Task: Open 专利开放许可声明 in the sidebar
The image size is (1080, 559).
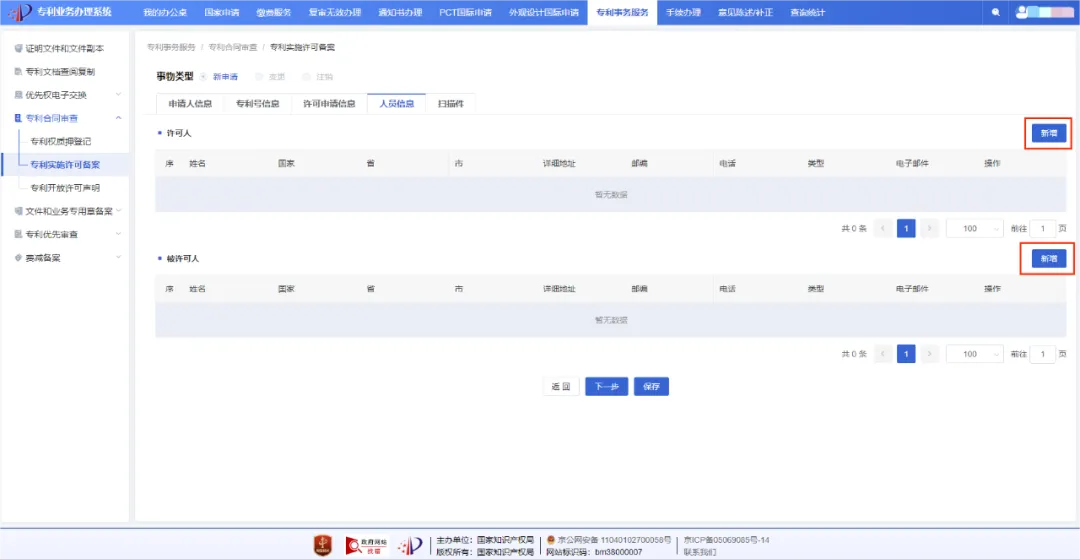Action: click(65, 188)
